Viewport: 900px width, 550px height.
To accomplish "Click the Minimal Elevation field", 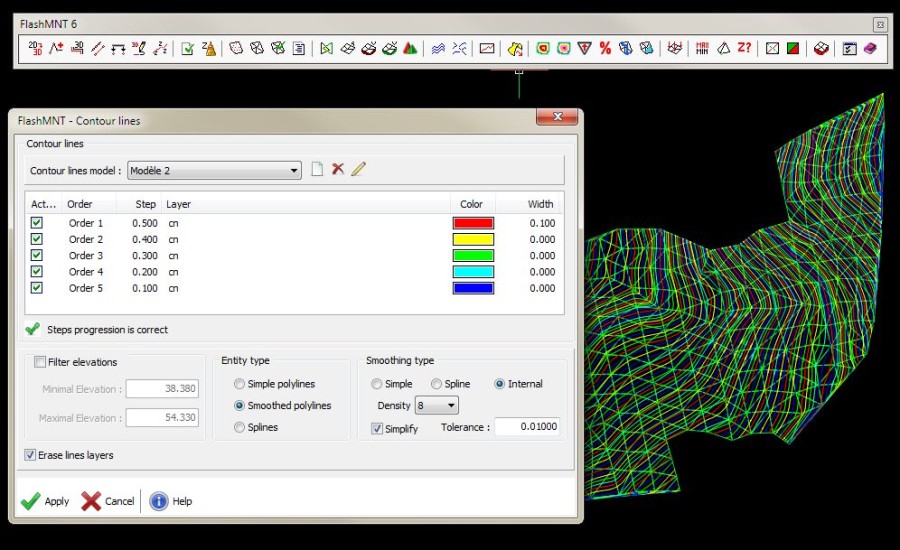I will [162, 389].
